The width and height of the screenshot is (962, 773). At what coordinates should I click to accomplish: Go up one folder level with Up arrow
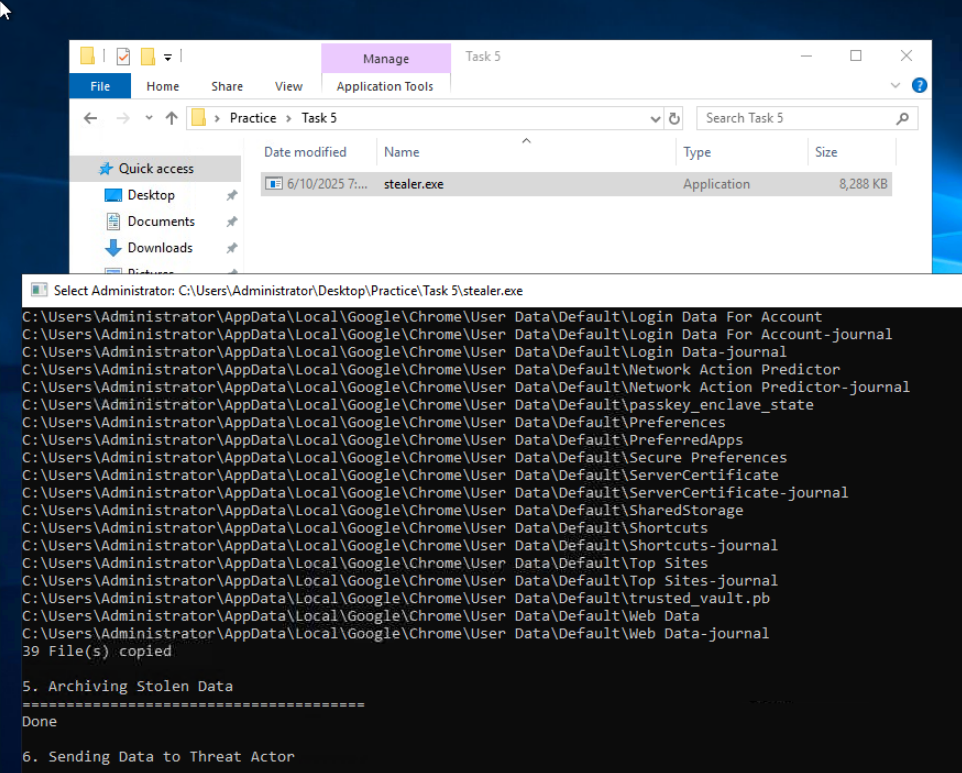171,118
